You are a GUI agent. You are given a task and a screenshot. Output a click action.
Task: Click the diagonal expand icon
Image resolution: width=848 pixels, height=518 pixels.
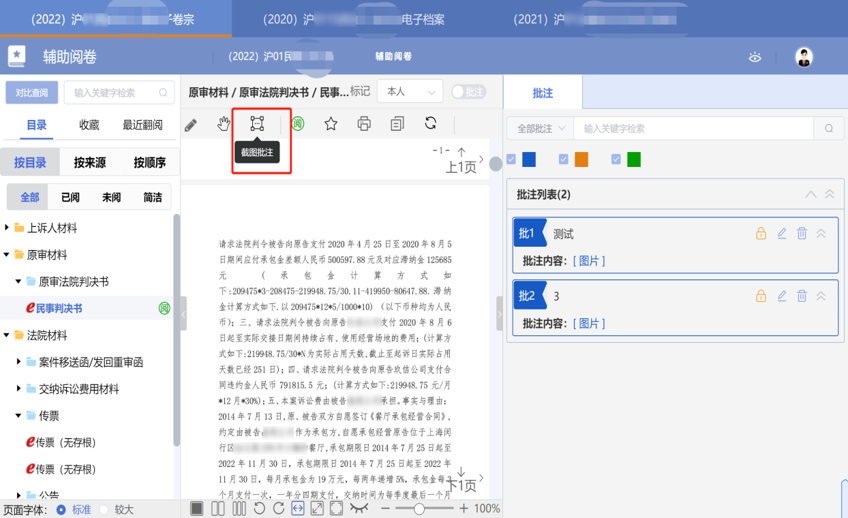(317, 508)
